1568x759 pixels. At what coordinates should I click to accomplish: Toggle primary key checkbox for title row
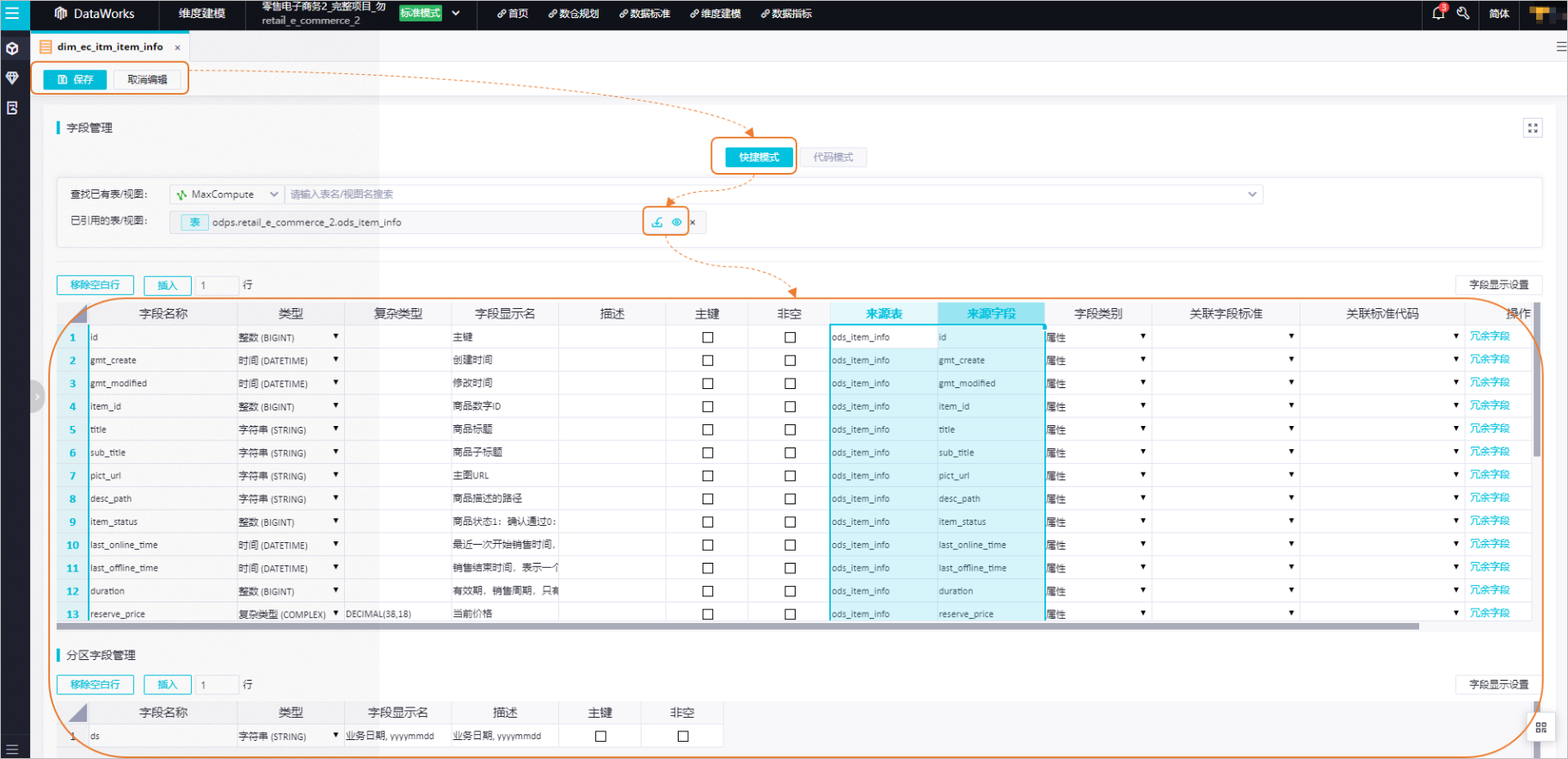pos(708,429)
